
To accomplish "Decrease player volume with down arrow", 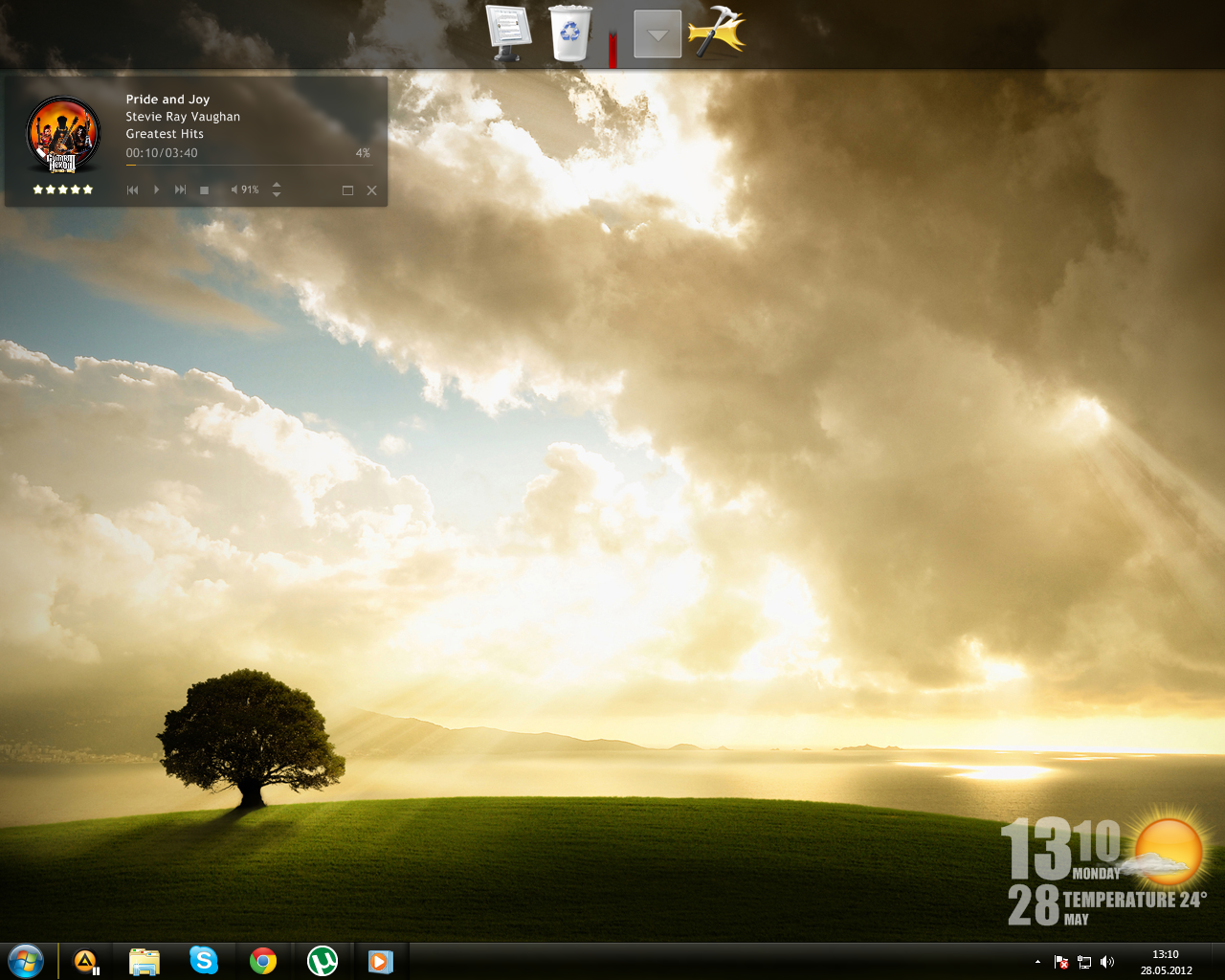I will pos(277,195).
